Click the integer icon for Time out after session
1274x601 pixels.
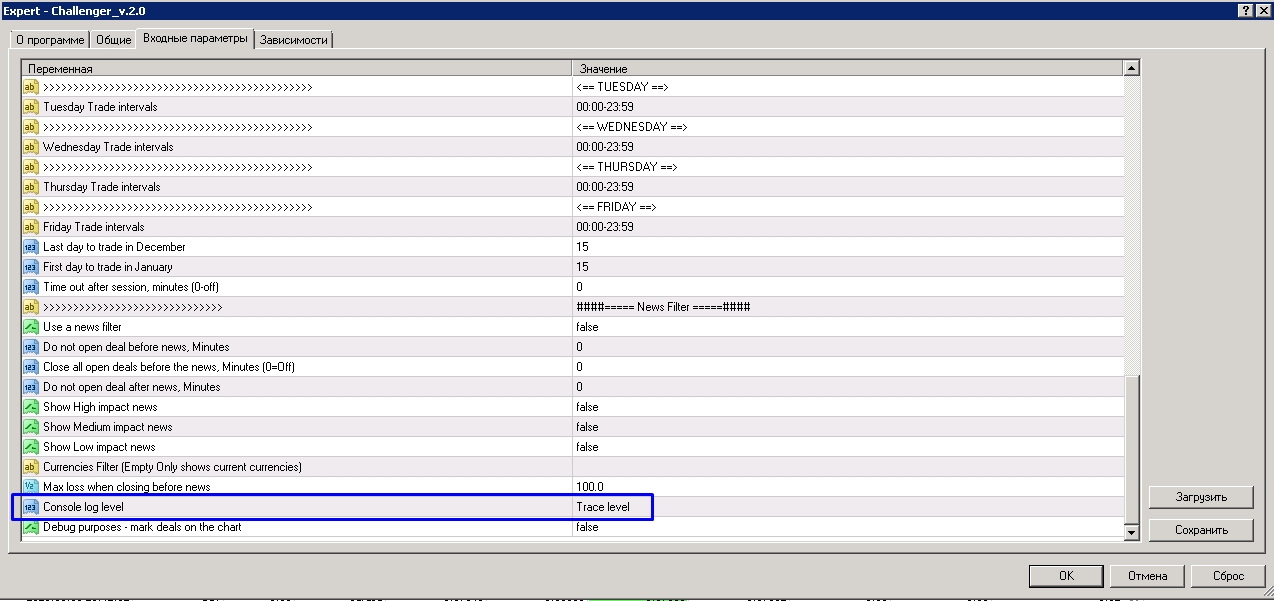pos(30,287)
